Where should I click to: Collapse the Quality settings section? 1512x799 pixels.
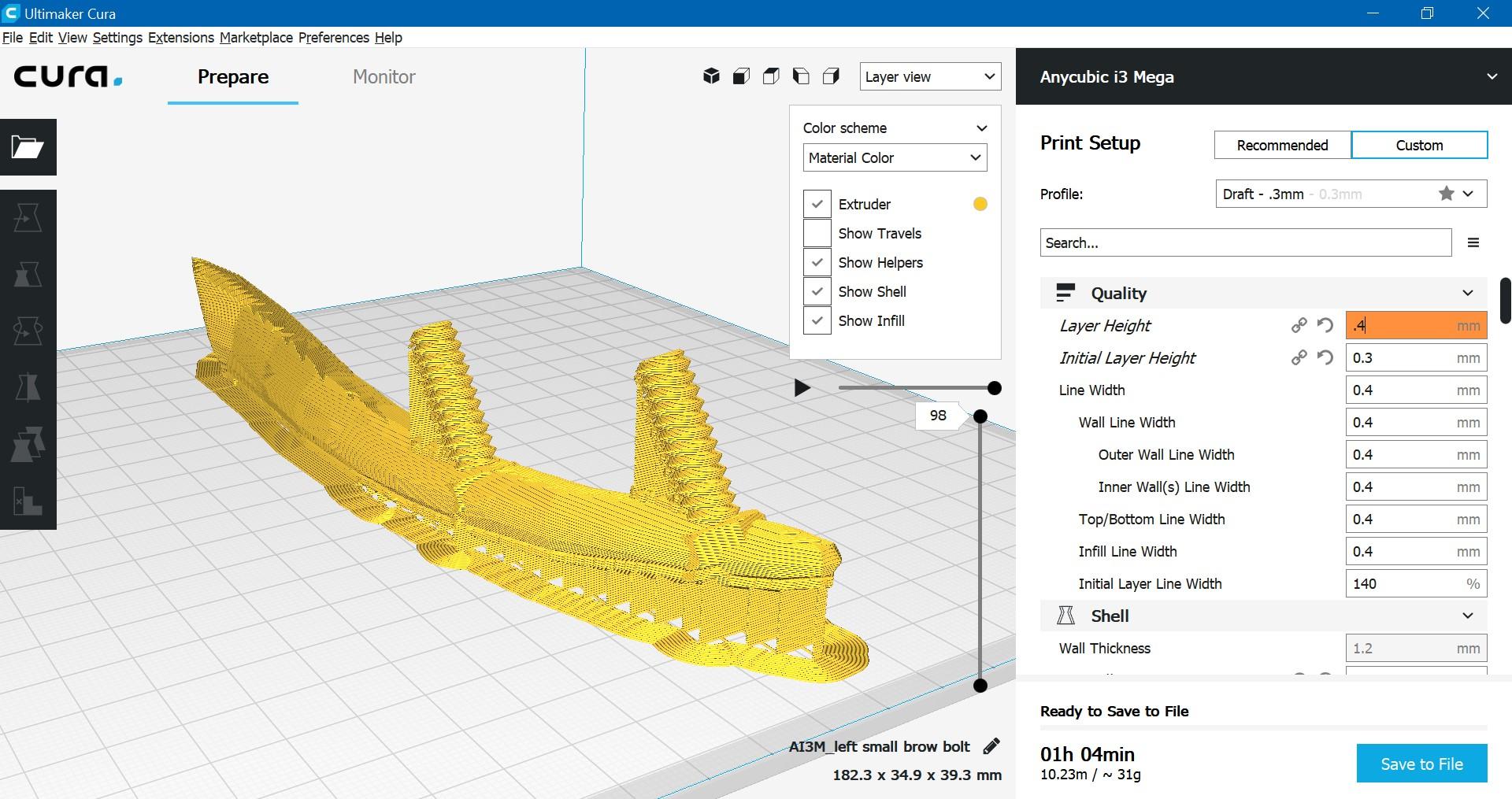[x=1467, y=293]
